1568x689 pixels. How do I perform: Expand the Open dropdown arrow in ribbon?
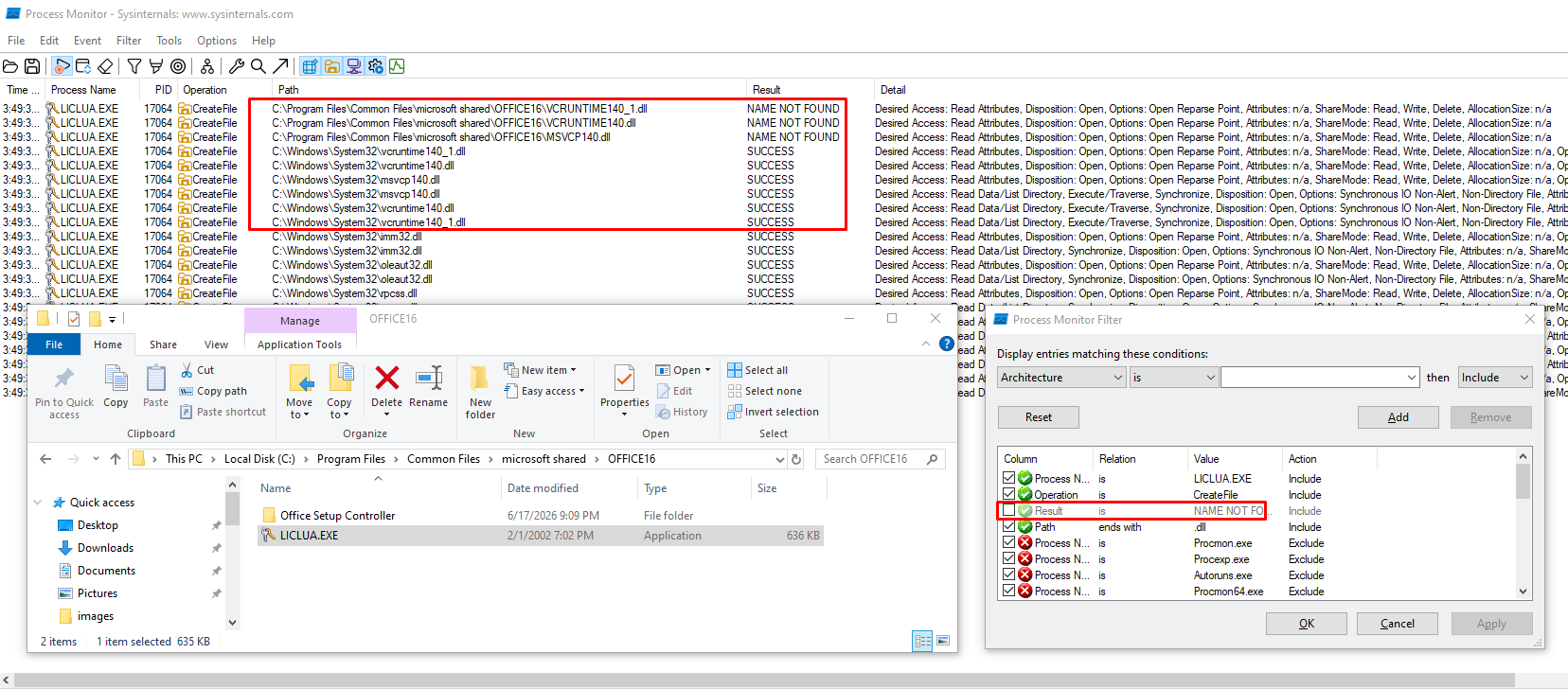pos(707,370)
